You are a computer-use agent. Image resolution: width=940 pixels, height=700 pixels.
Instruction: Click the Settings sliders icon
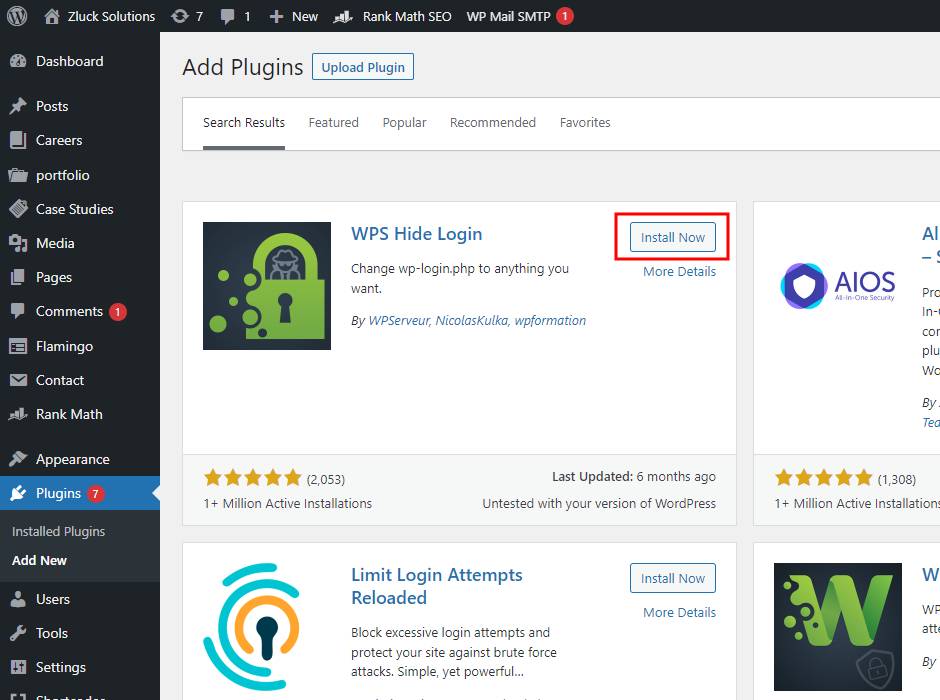19,667
